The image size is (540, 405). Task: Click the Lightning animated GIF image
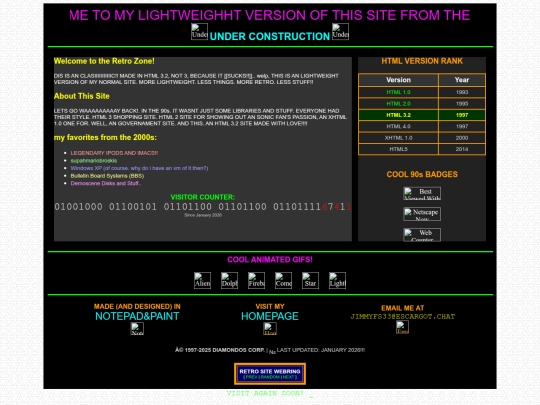click(x=338, y=280)
